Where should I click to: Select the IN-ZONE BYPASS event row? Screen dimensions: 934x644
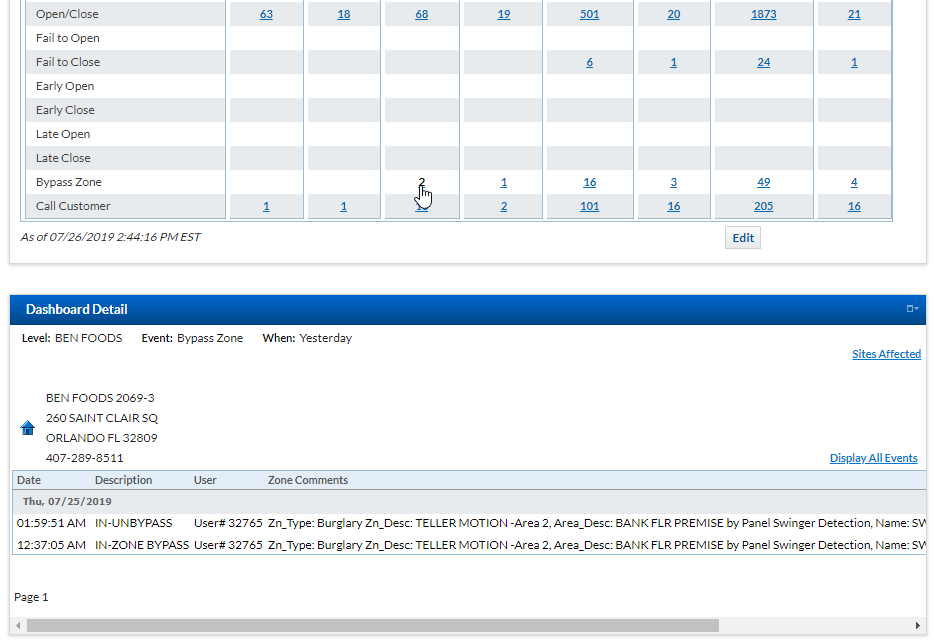point(141,545)
